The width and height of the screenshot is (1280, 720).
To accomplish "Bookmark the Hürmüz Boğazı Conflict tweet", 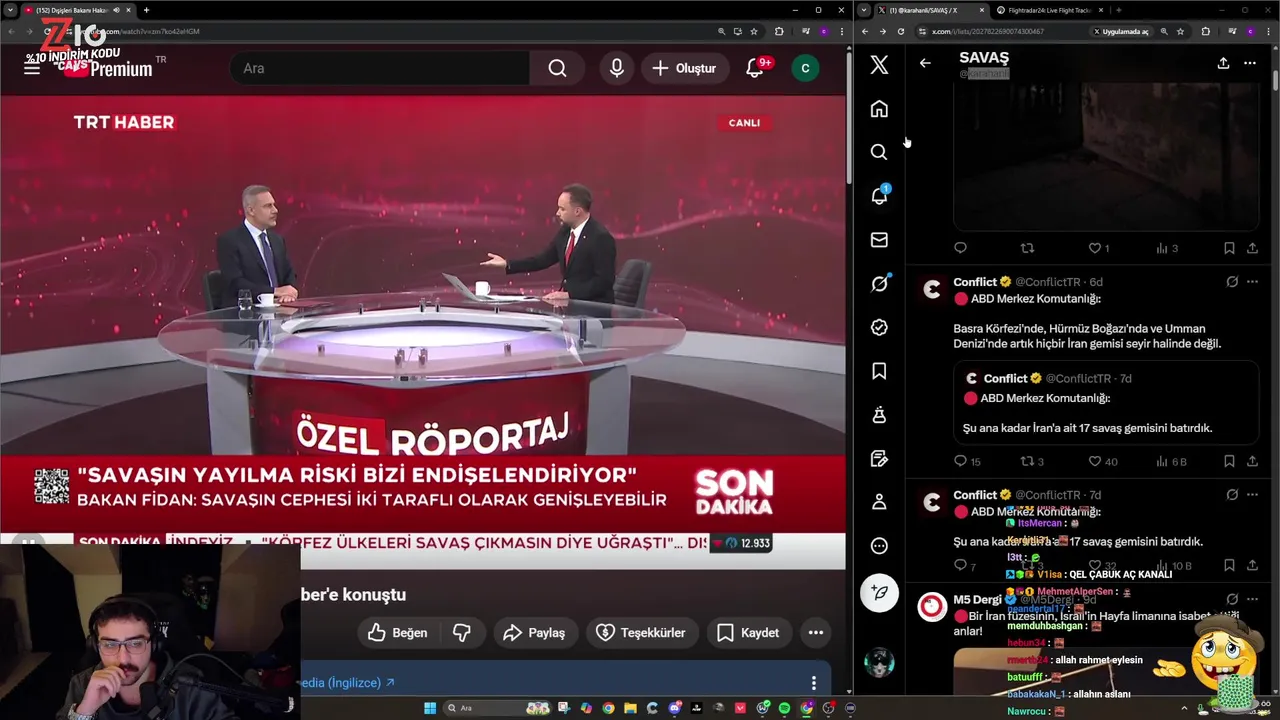I will pos(1229,461).
